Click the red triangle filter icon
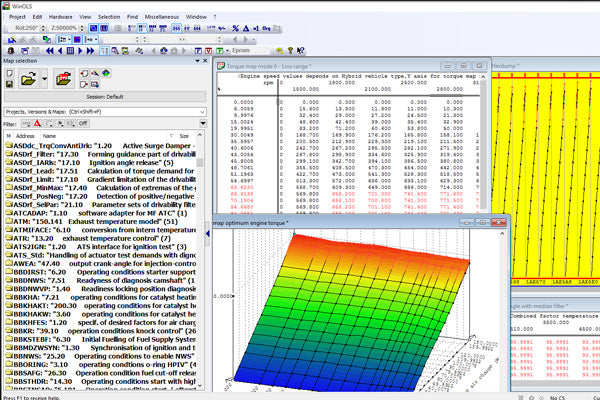The image size is (600, 400). pos(37,123)
